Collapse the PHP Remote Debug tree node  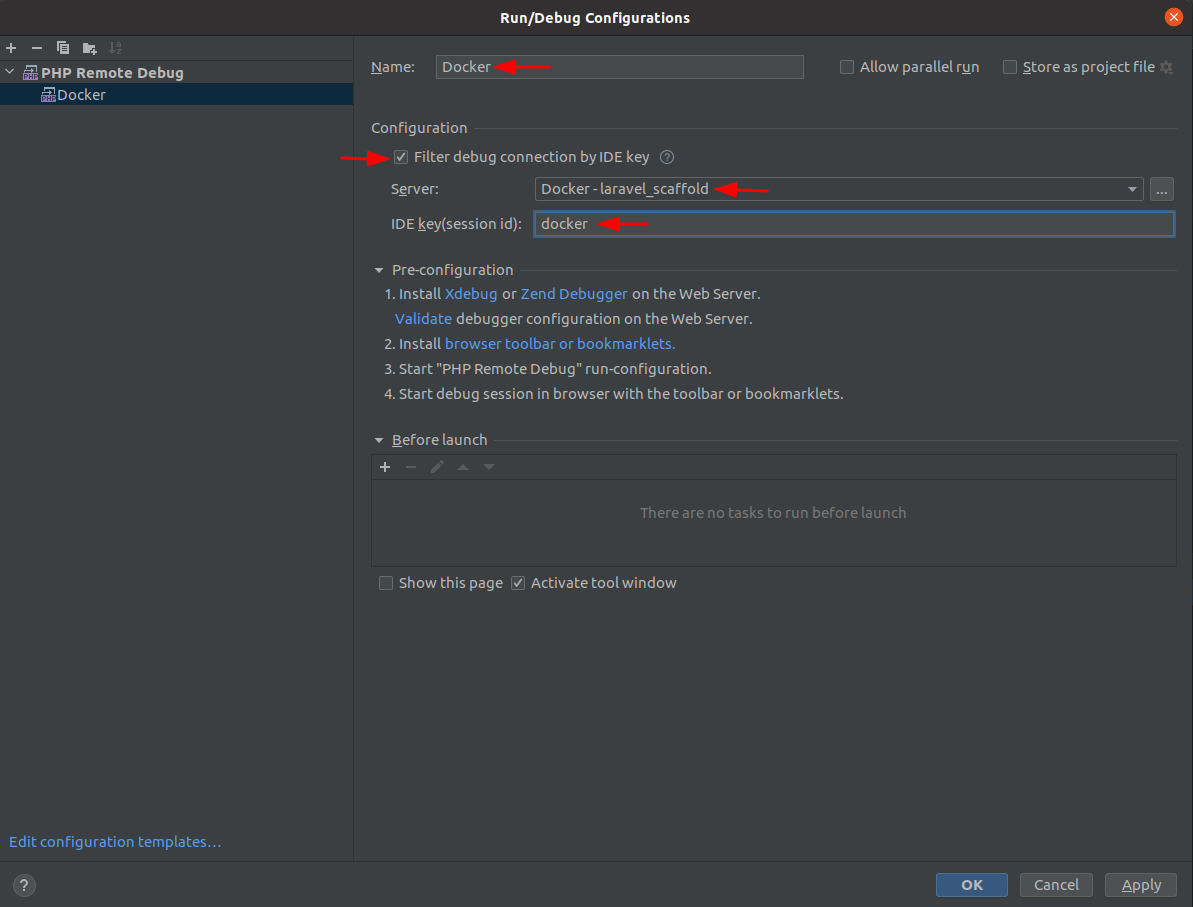[x=11, y=73]
